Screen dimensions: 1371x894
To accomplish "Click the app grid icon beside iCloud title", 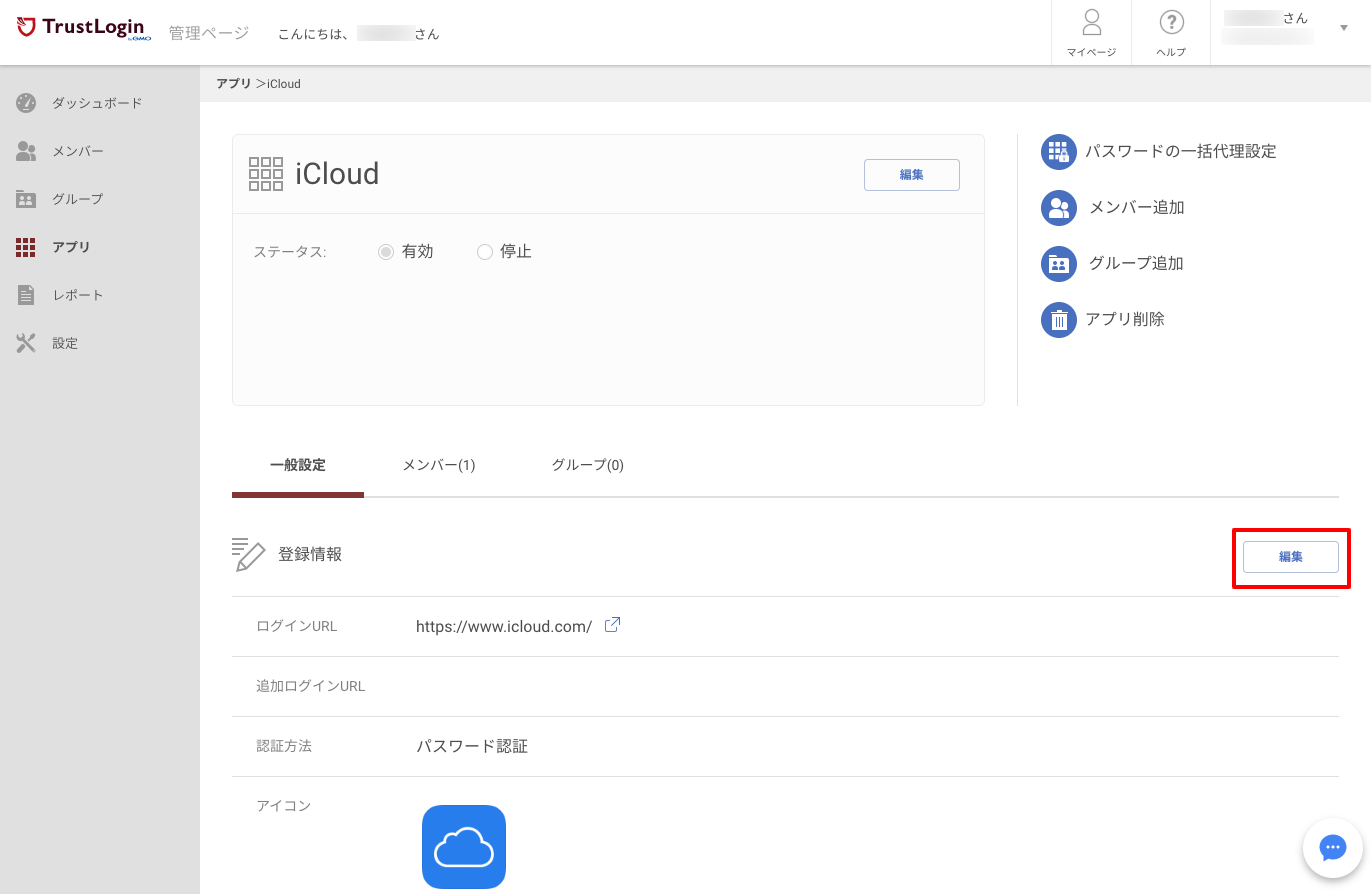I will [266, 174].
